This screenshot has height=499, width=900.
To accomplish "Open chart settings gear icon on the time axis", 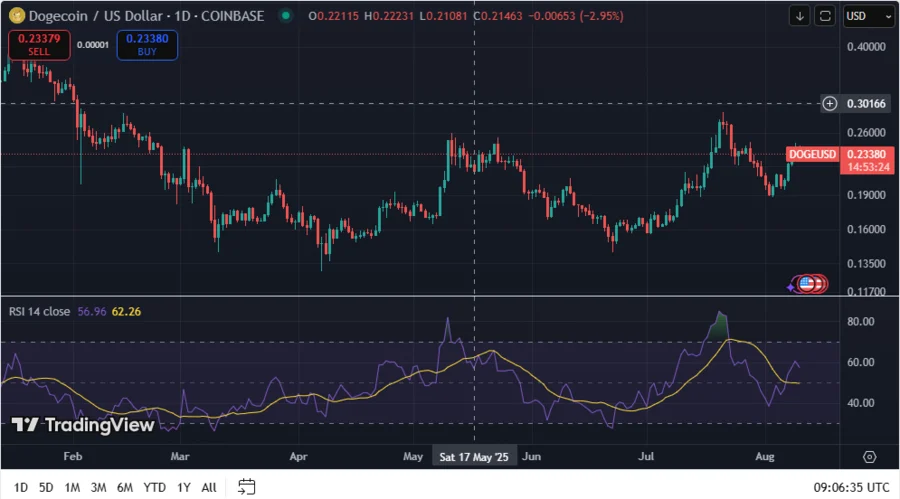I will pos(870,457).
